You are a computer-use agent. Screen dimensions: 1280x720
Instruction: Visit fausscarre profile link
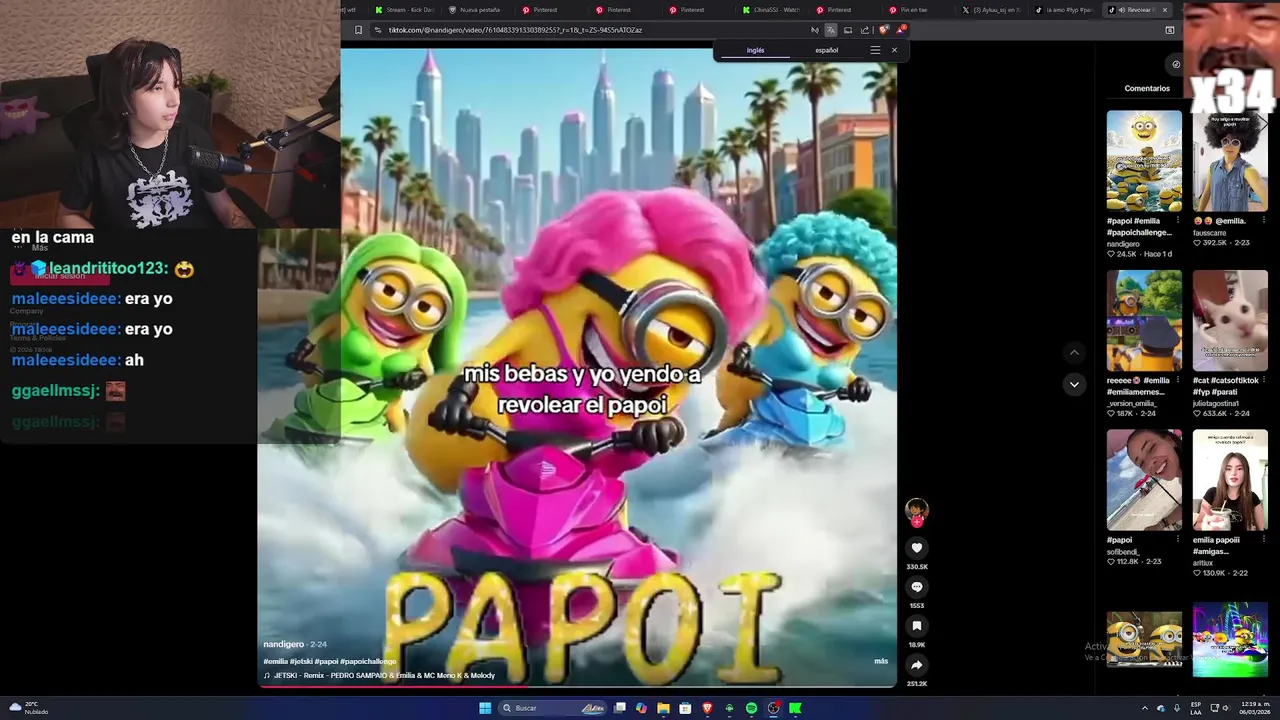pyautogui.click(x=1209, y=232)
